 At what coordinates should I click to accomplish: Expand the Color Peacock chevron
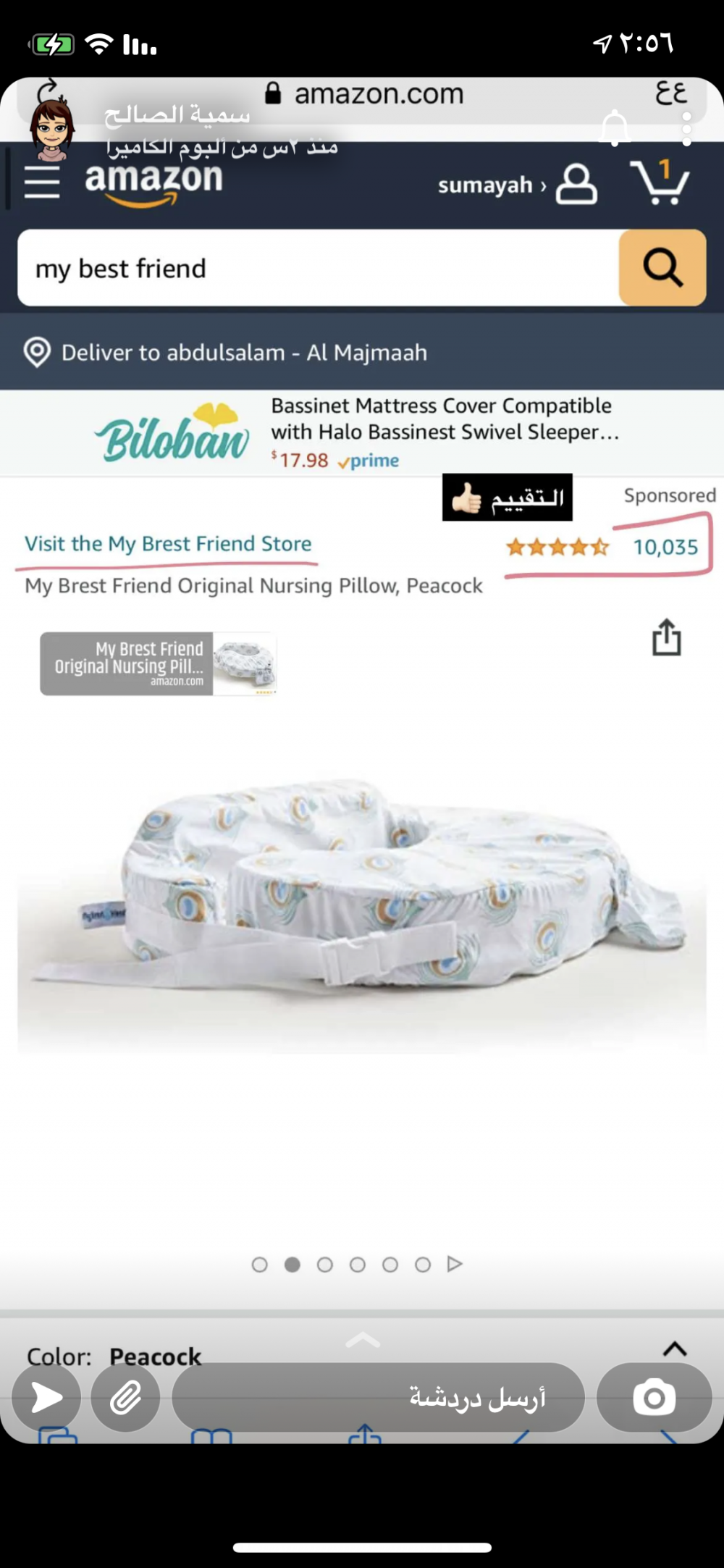[x=675, y=1348]
